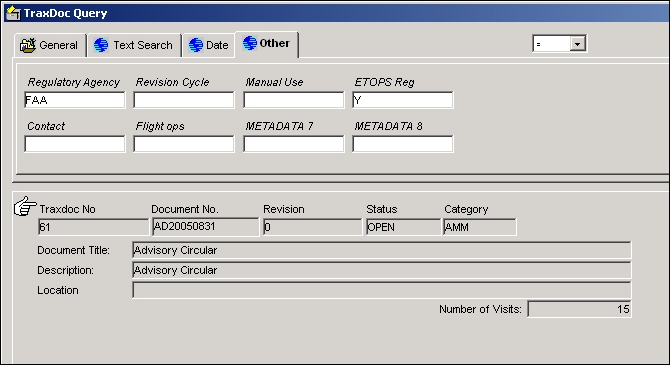Click the Document Title field Advisory Circular
Screen dimensions: 670x365
point(382,250)
